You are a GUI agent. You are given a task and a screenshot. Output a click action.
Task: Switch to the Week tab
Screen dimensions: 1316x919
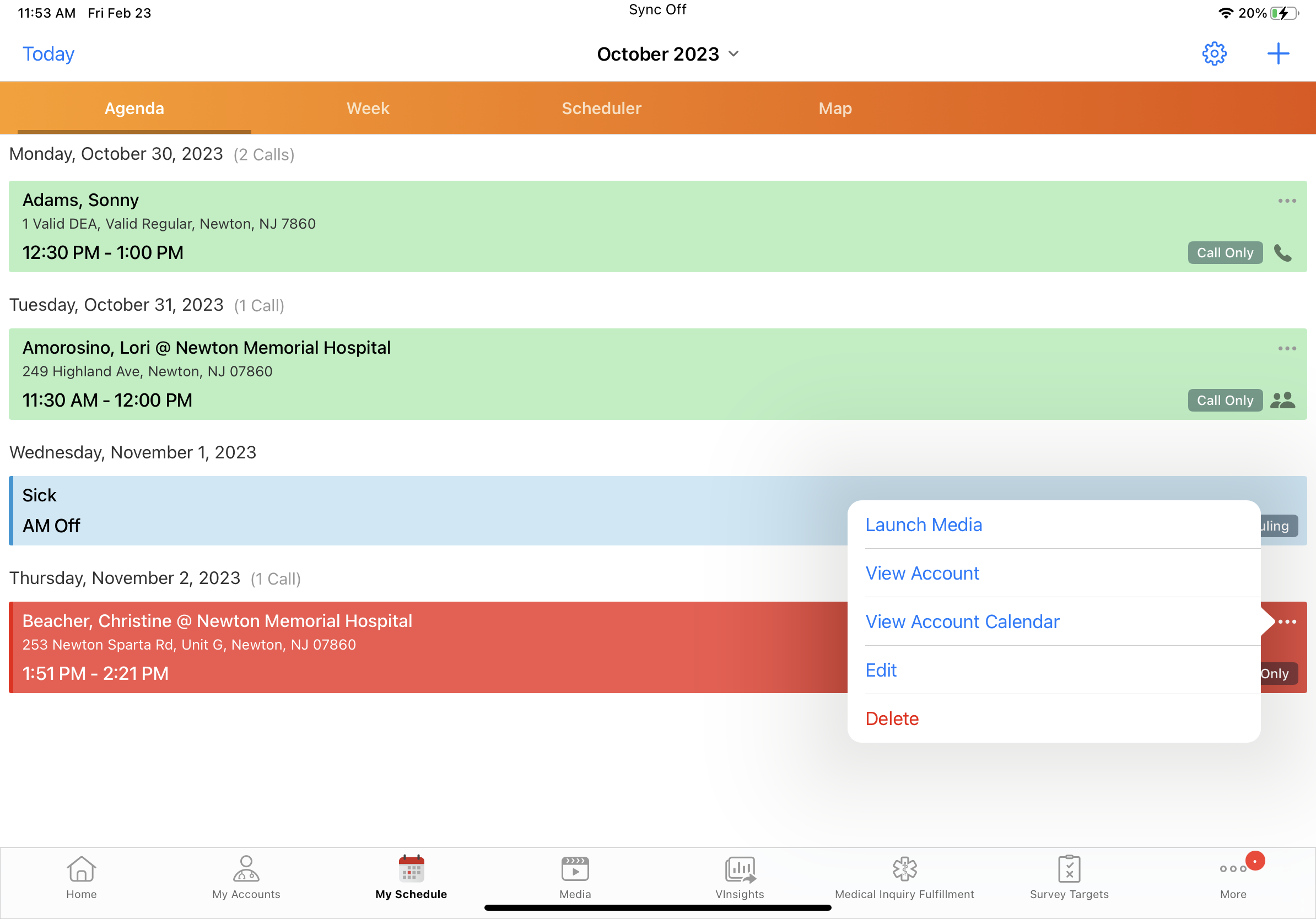368,109
